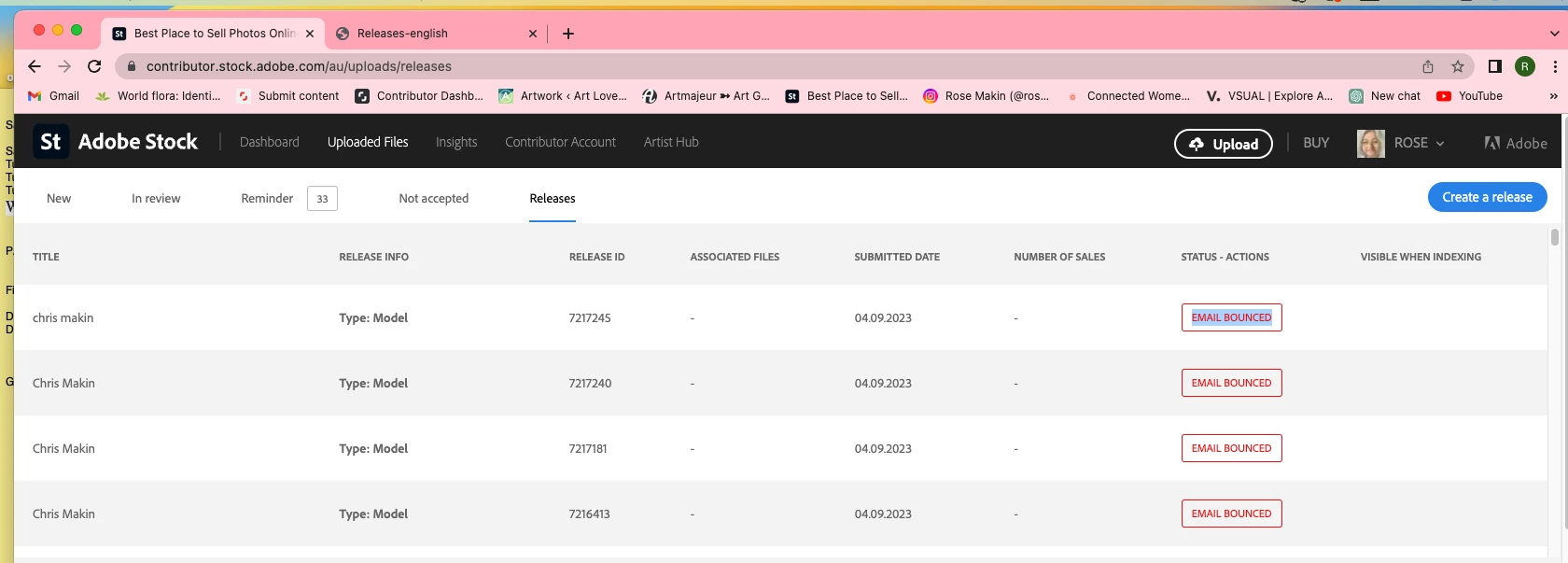Open the Artmajeur bookmark
The image size is (1568, 563).
coord(707,96)
